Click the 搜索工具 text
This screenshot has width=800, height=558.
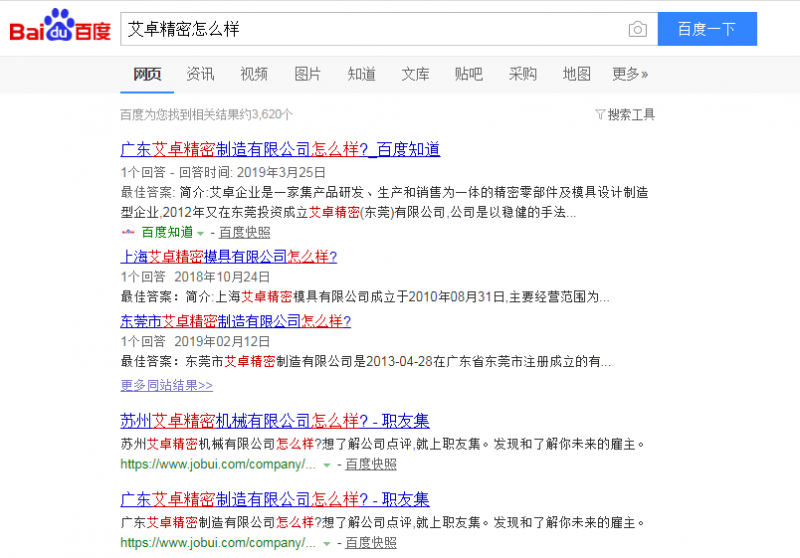pos(631,114)
